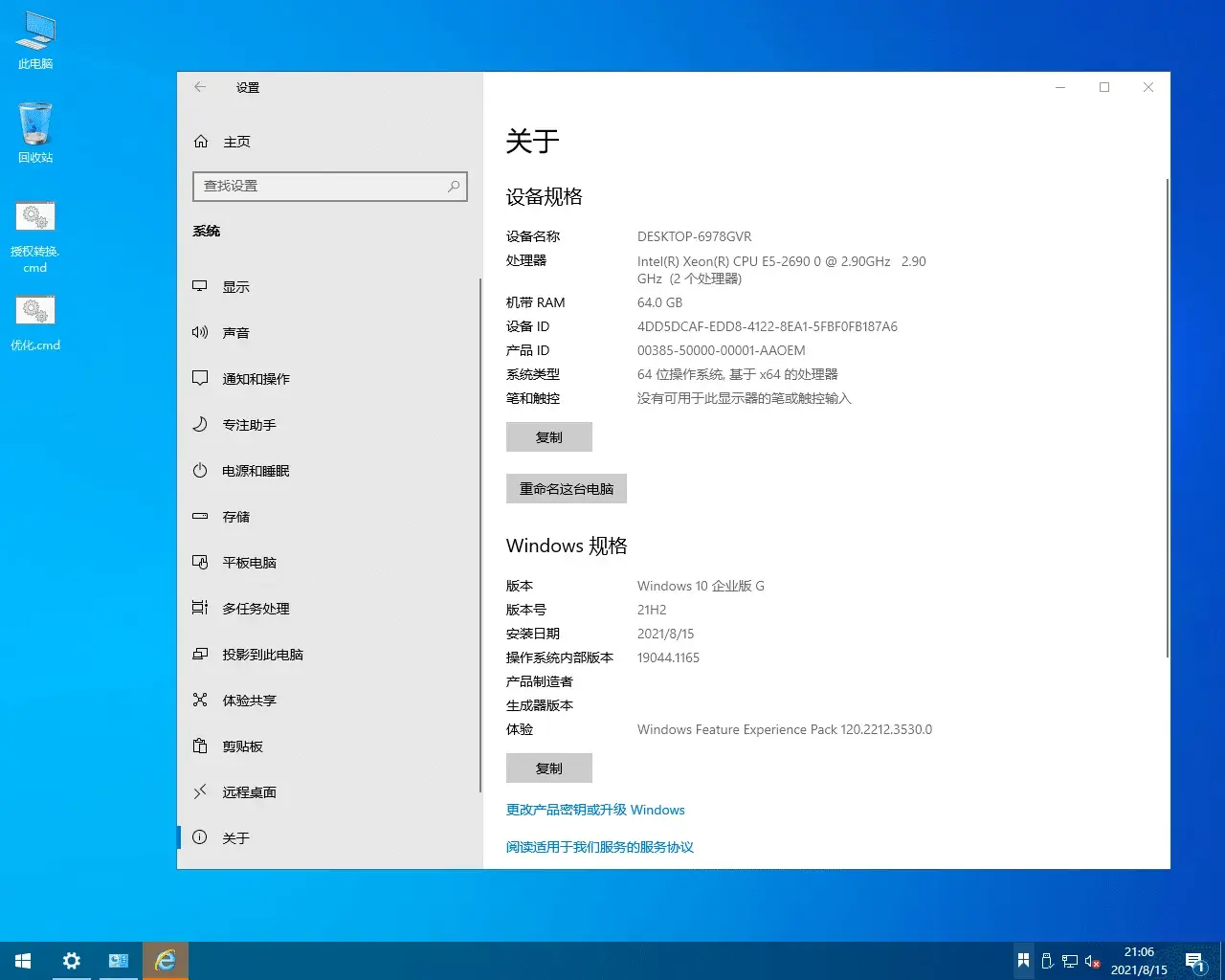Click the 重命名这台电脑 button
This screenshot has height=980, width=1225.
point(567,489)
